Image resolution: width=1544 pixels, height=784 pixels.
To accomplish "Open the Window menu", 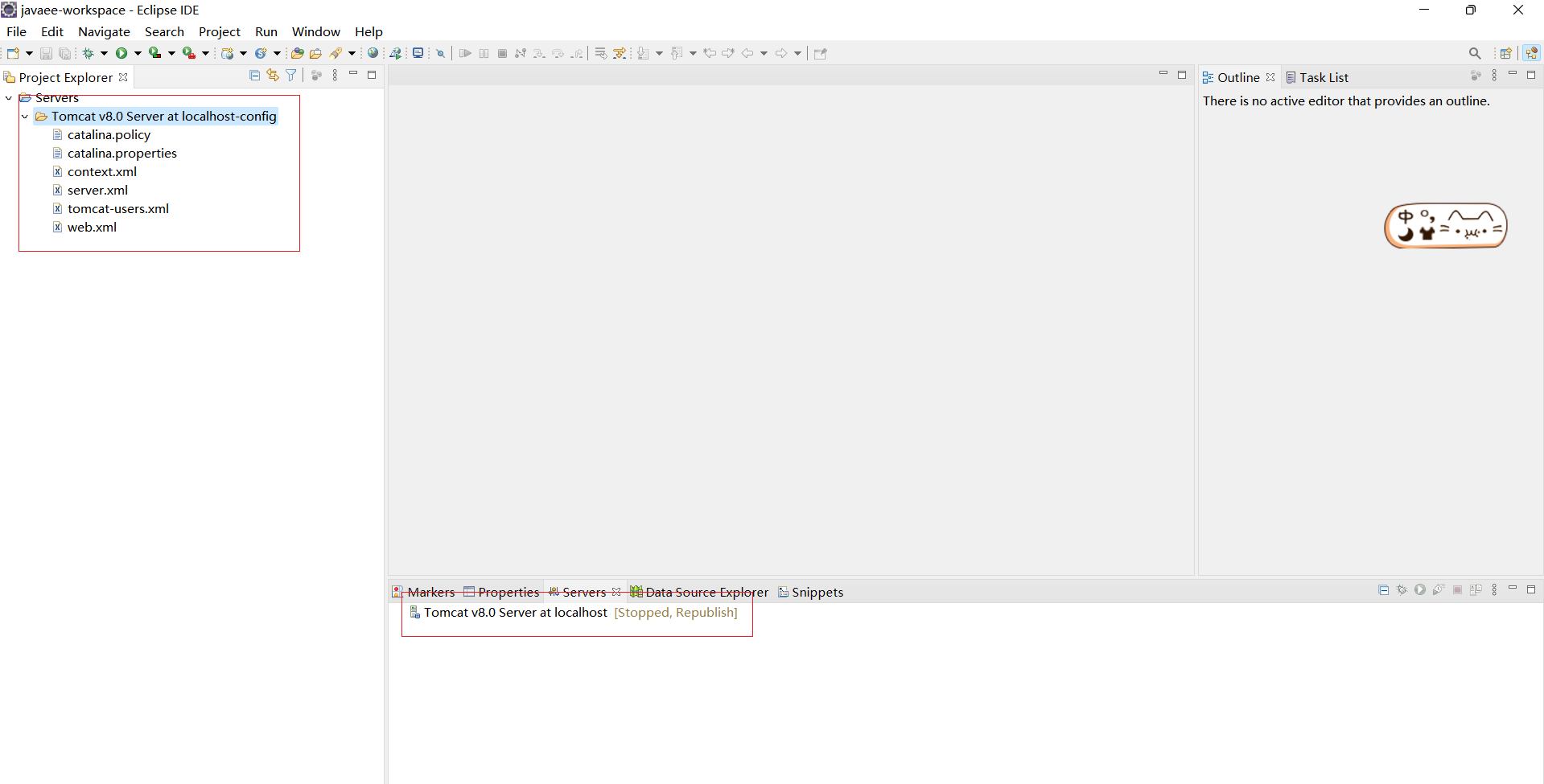I will (315, 31).
